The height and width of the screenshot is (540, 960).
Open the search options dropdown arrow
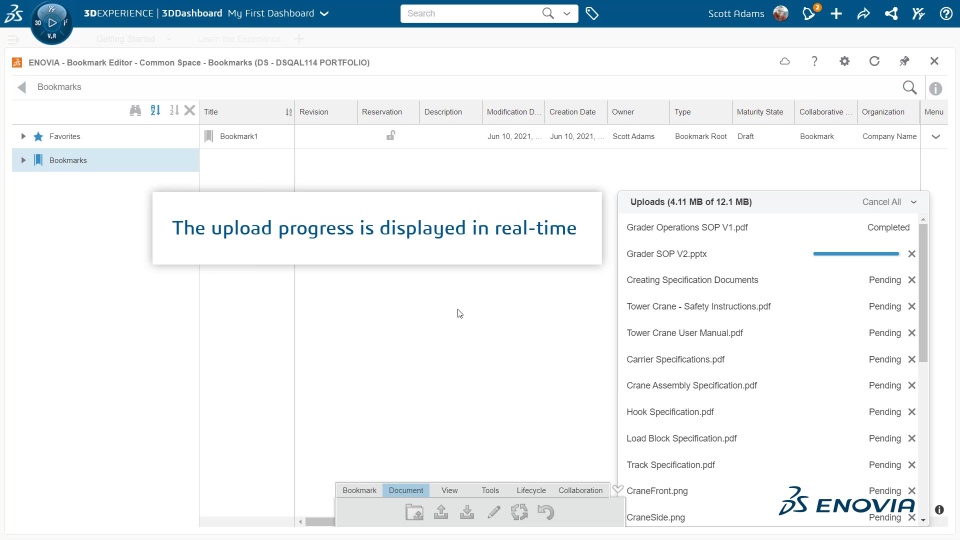(567, 13)
